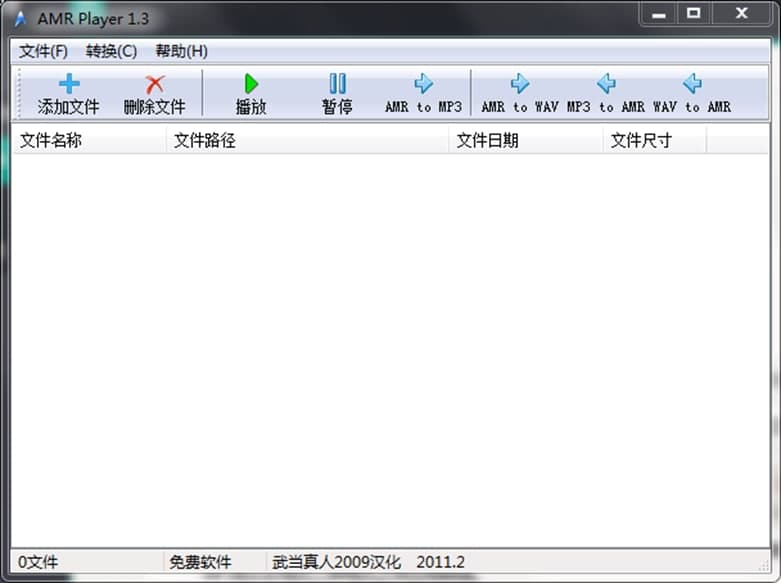Open the 转换(C) menu
The width and height of the screenshot is (781, 583).
tap(111, 51)
